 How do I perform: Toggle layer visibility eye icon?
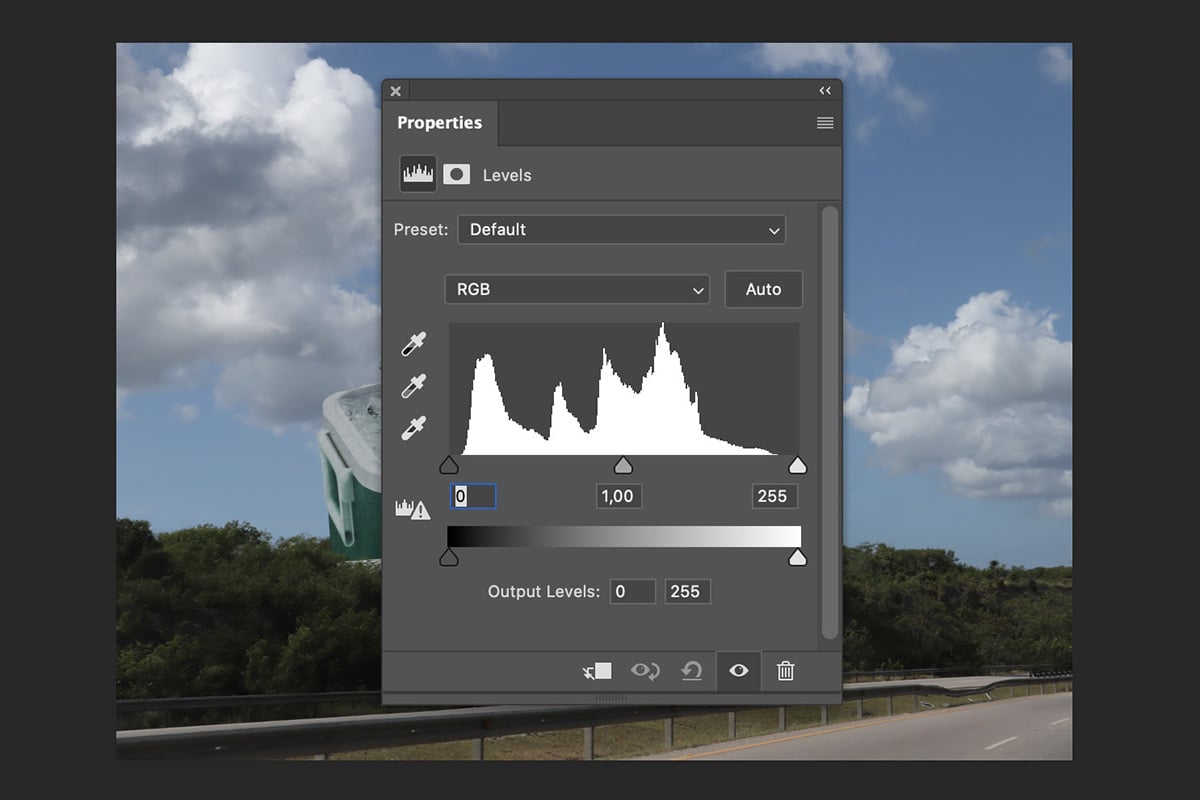(738, 671)
